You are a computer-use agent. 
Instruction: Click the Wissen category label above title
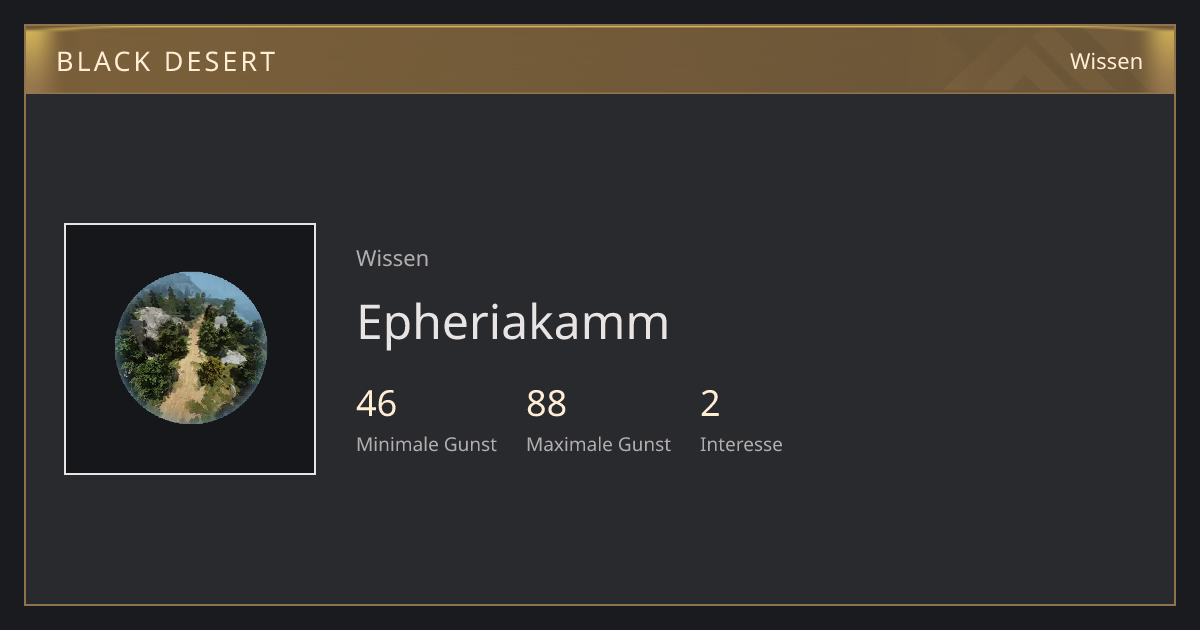tap(392, 258)
